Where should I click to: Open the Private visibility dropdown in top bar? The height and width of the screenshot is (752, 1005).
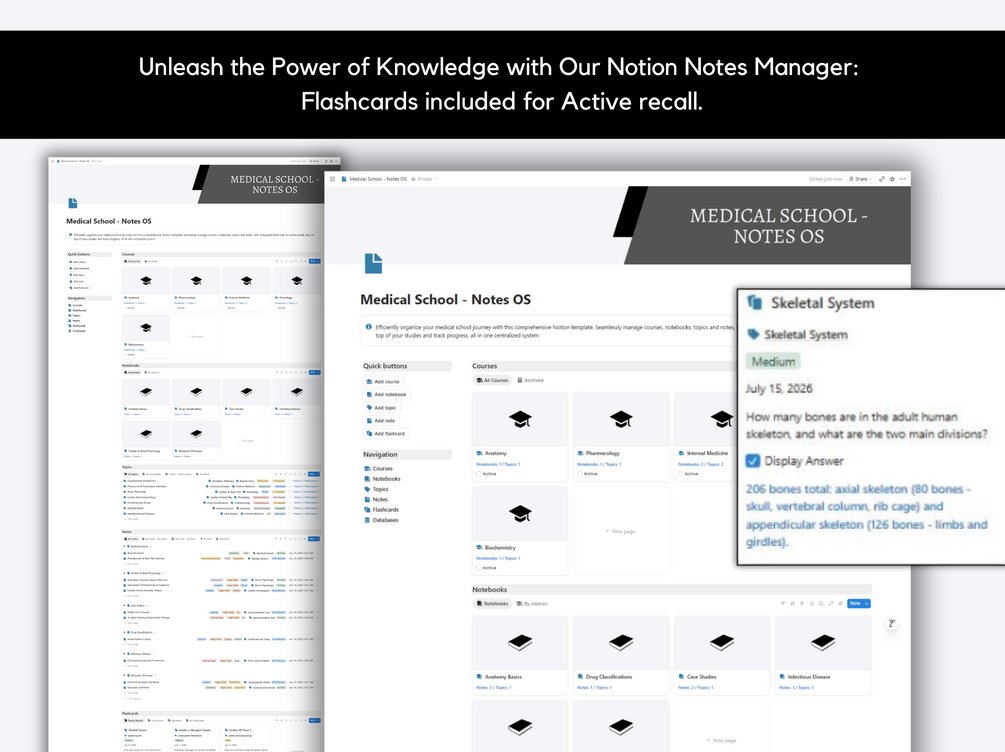(x=424, y=179)
